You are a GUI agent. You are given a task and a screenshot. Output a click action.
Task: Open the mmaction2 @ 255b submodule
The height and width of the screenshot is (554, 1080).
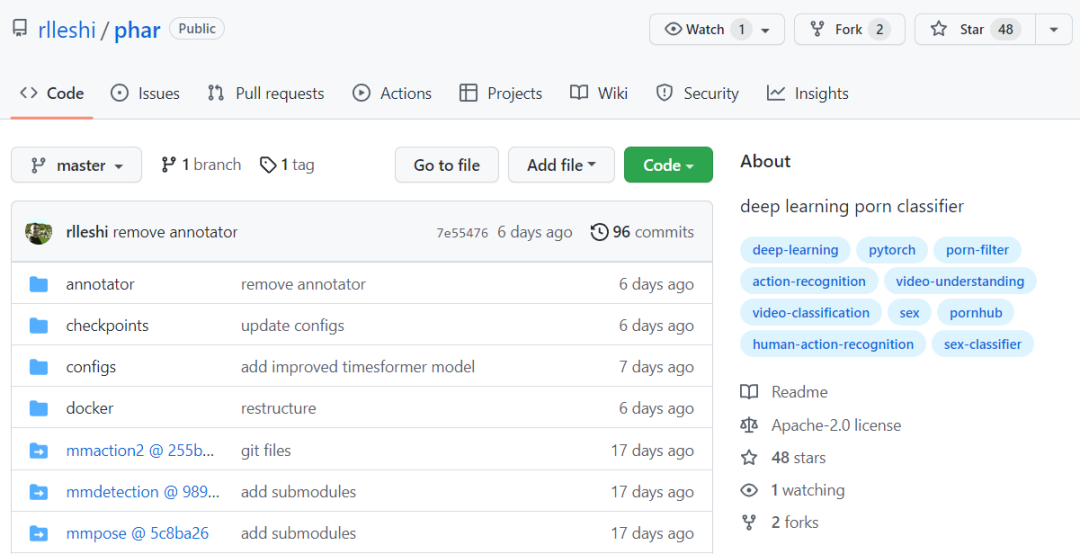(x=140, y=450)
